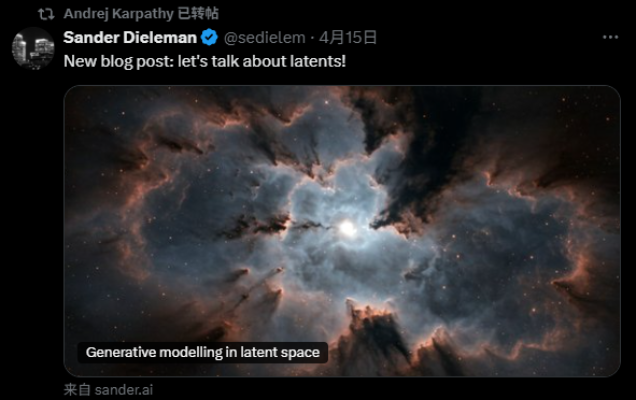The image size is (636, 400).
Task: Open the sander.ai source link
Action: 124,390
